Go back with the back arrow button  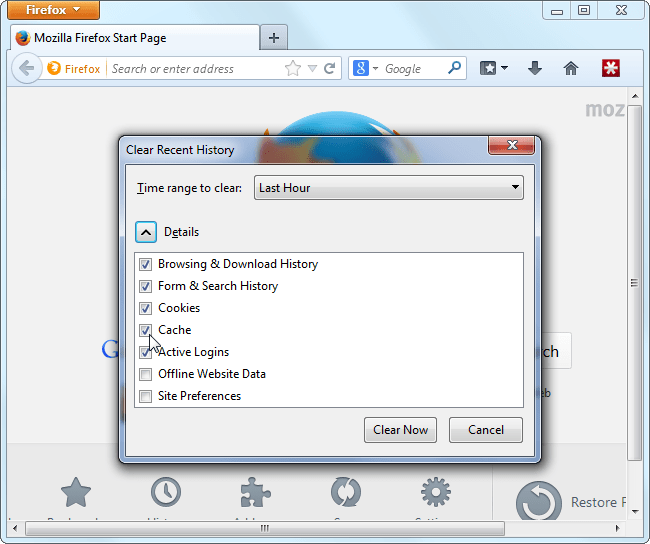pos(27,68)
